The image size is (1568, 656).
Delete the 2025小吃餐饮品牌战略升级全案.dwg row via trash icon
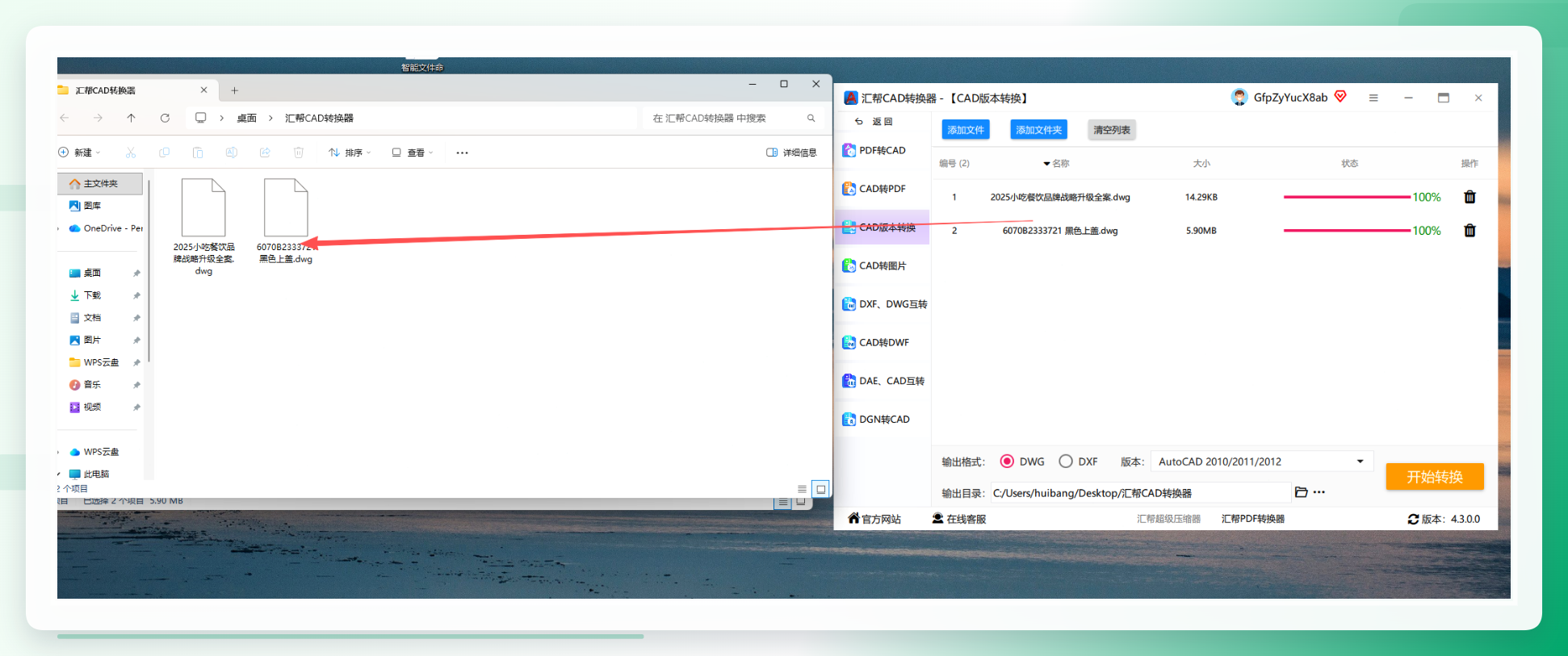[1469, 197]
